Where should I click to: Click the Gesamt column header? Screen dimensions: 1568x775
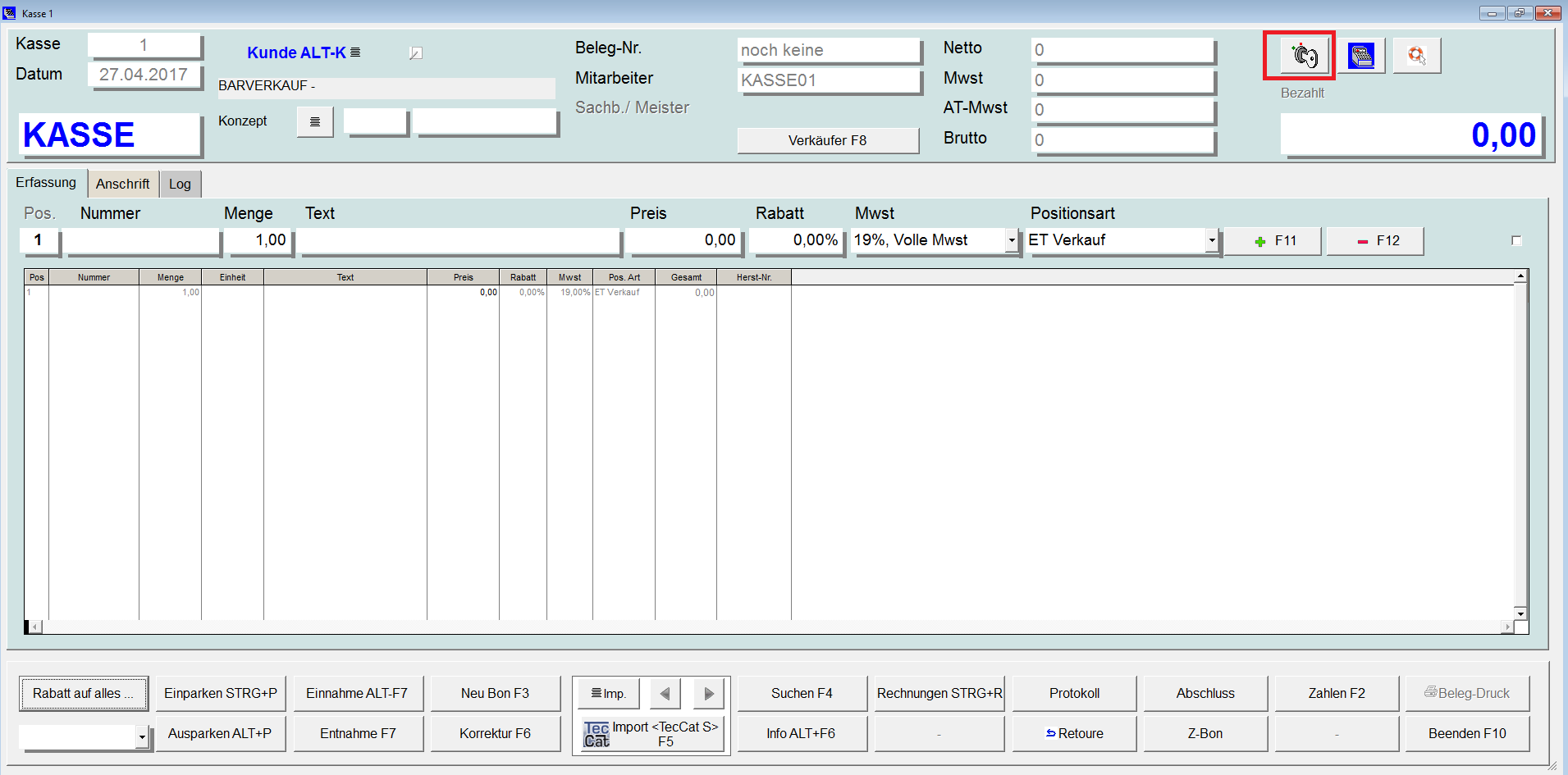(x=686, y=277)
